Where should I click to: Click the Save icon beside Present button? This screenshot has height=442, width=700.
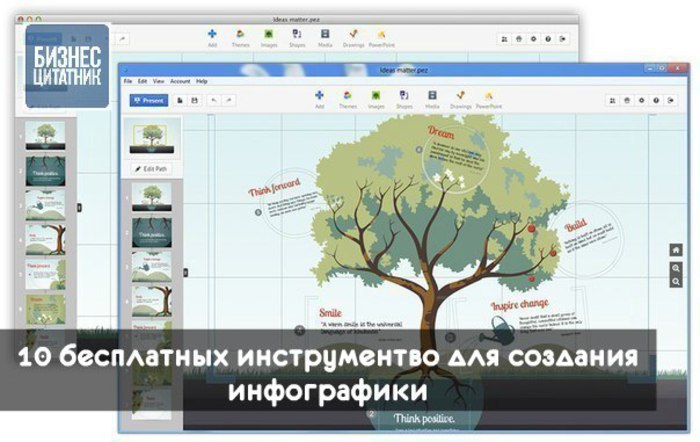click(x=194, y=100)
